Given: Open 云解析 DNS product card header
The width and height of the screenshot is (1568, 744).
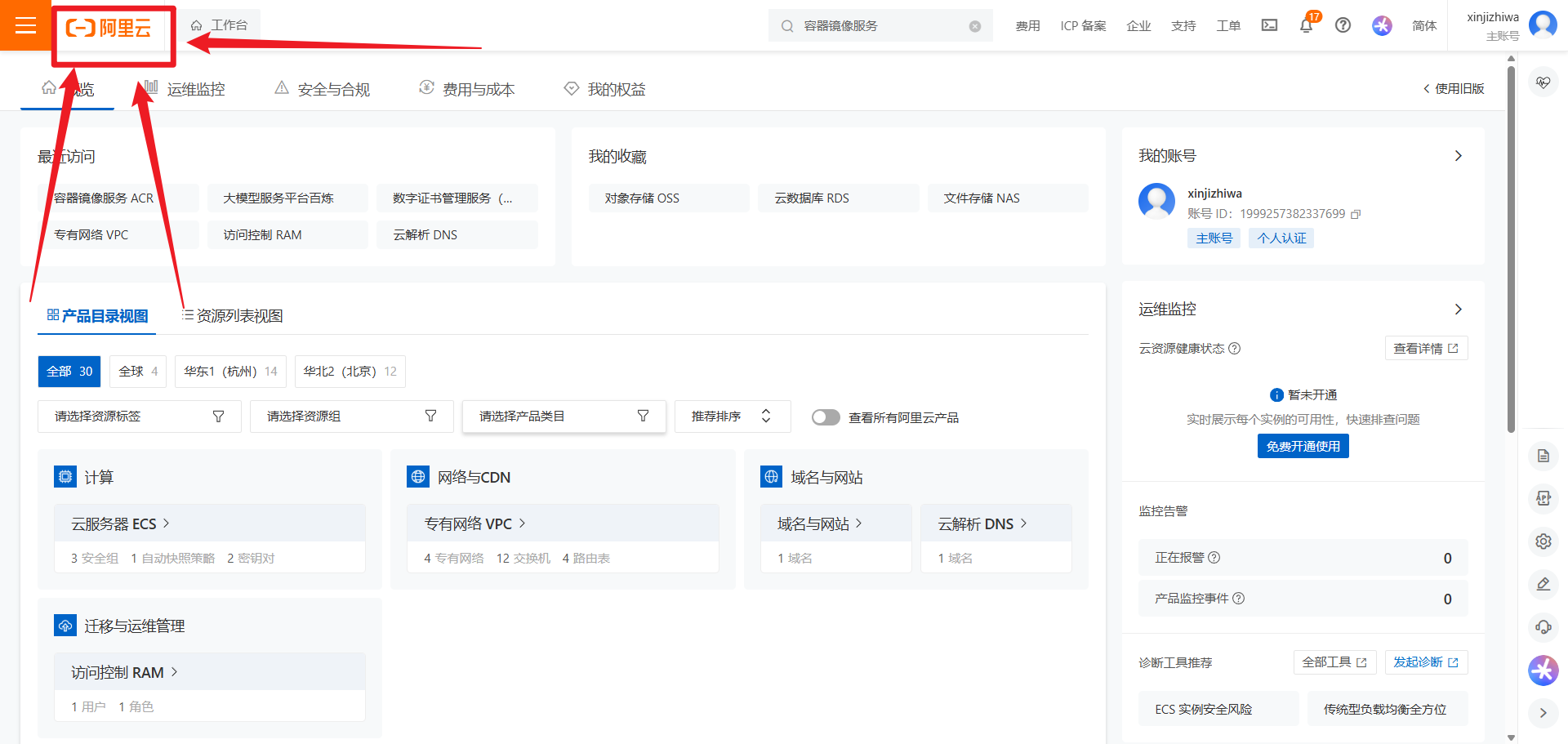Looking at the screenshot, I should [x=996, y=523].
